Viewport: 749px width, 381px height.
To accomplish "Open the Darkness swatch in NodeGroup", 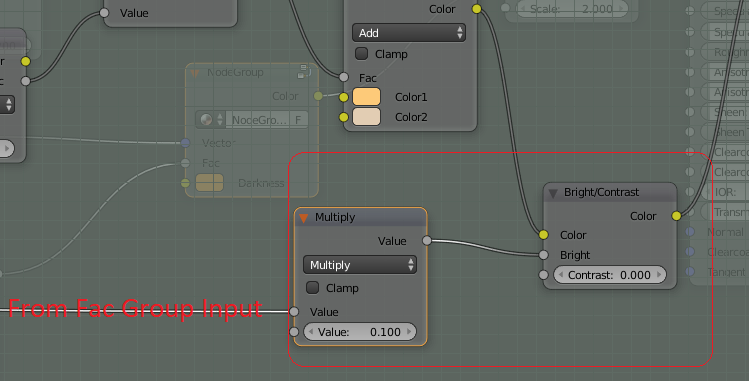I will (209, 183).
